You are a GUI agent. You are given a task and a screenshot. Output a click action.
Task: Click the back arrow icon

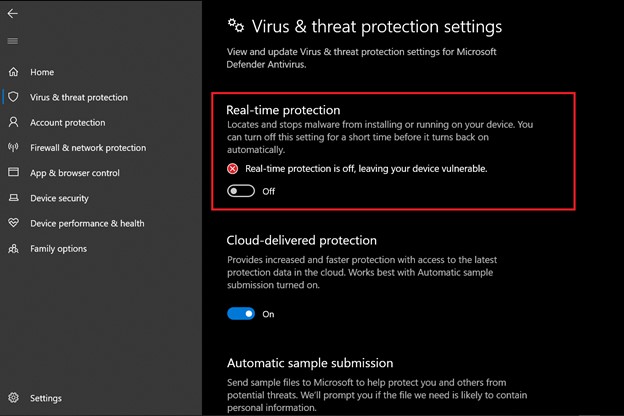(x=13, y=14)
